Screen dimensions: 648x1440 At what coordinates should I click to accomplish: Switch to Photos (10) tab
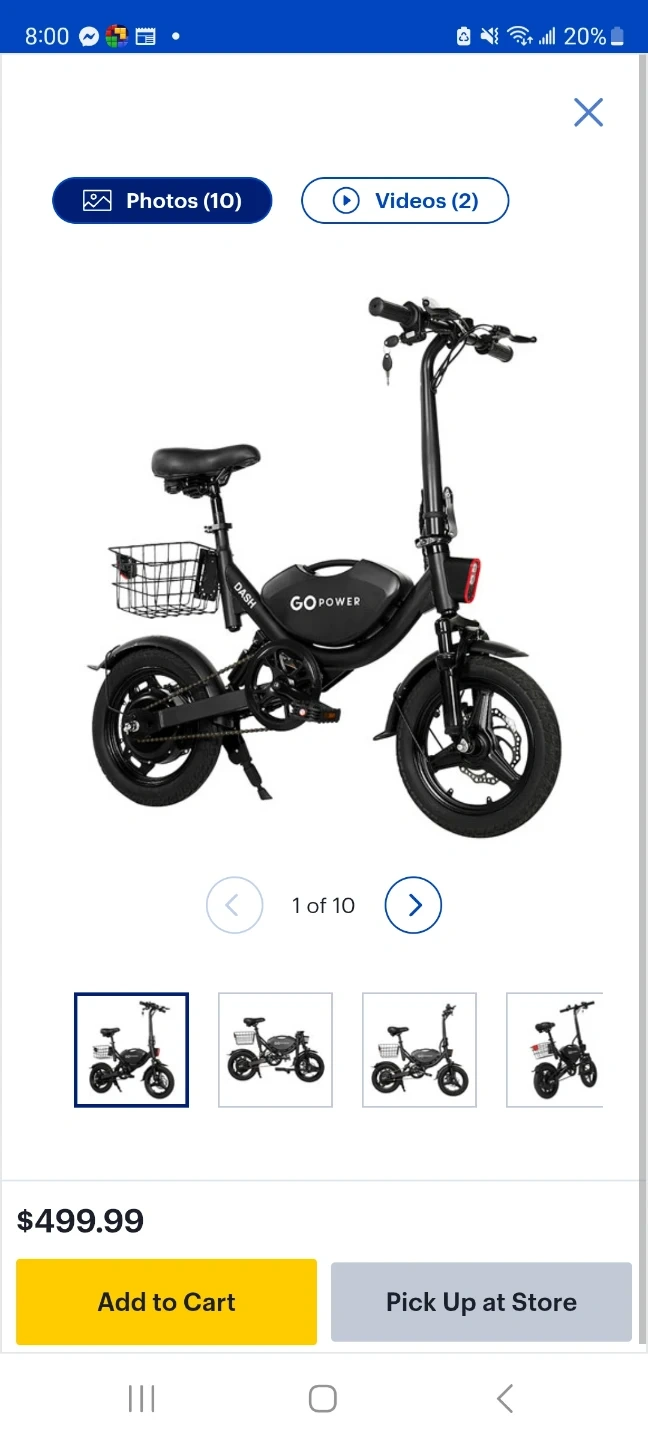(x=162, y=201)
